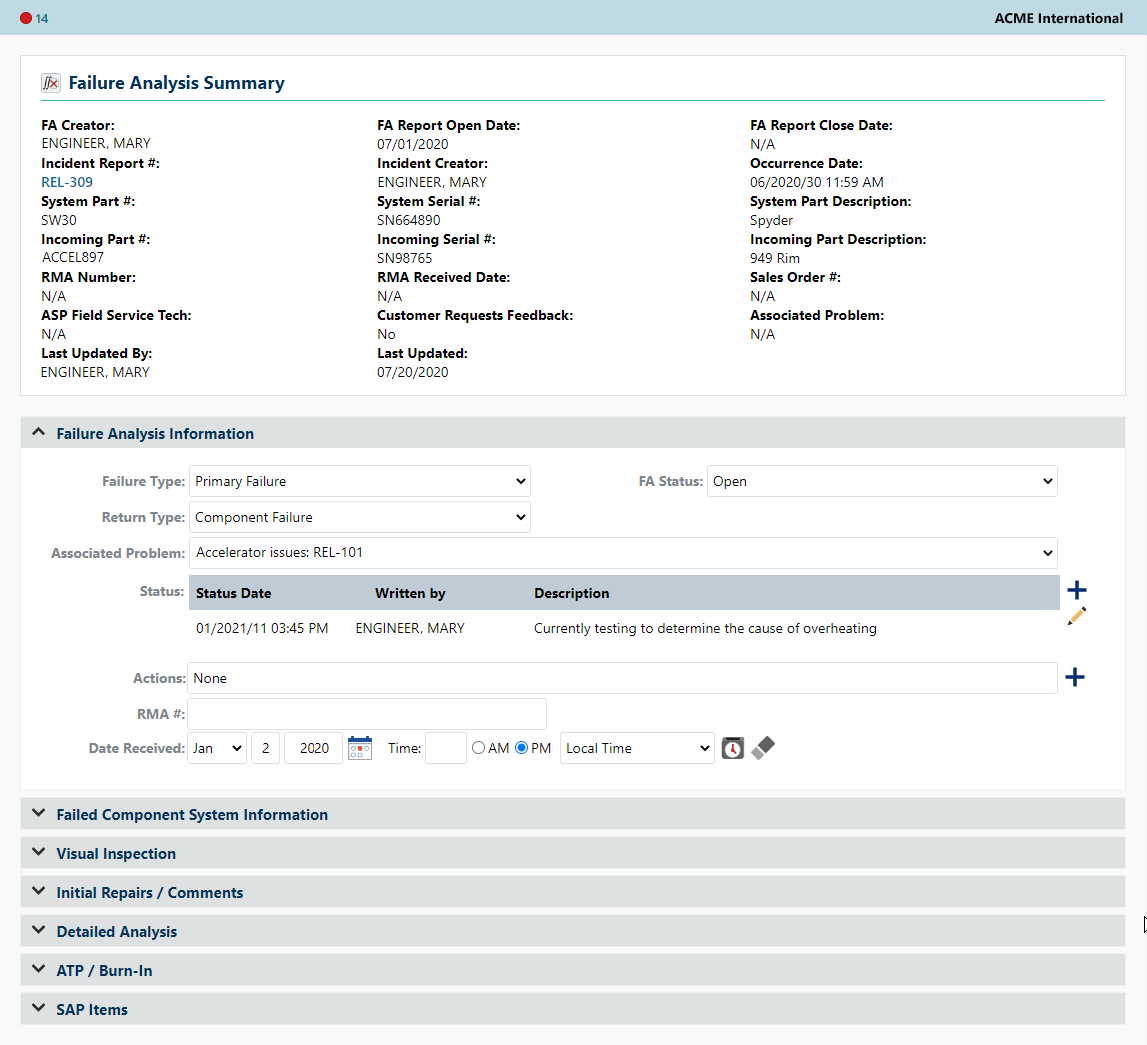Click the Actions field showing None
This screenshot has width=1147, height=1045.
[x=623, y=678]
